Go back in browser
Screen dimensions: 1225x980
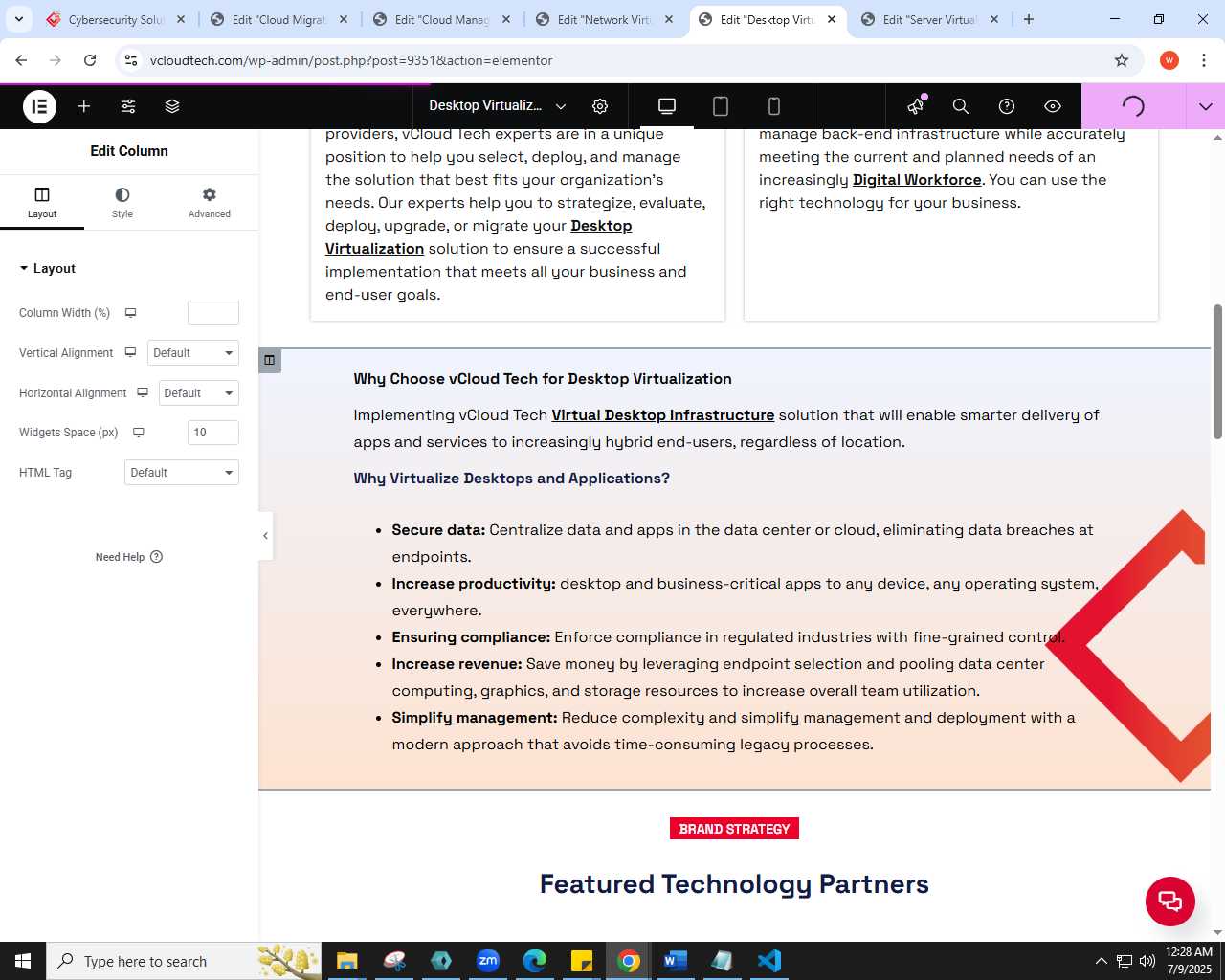coord(21,60)
